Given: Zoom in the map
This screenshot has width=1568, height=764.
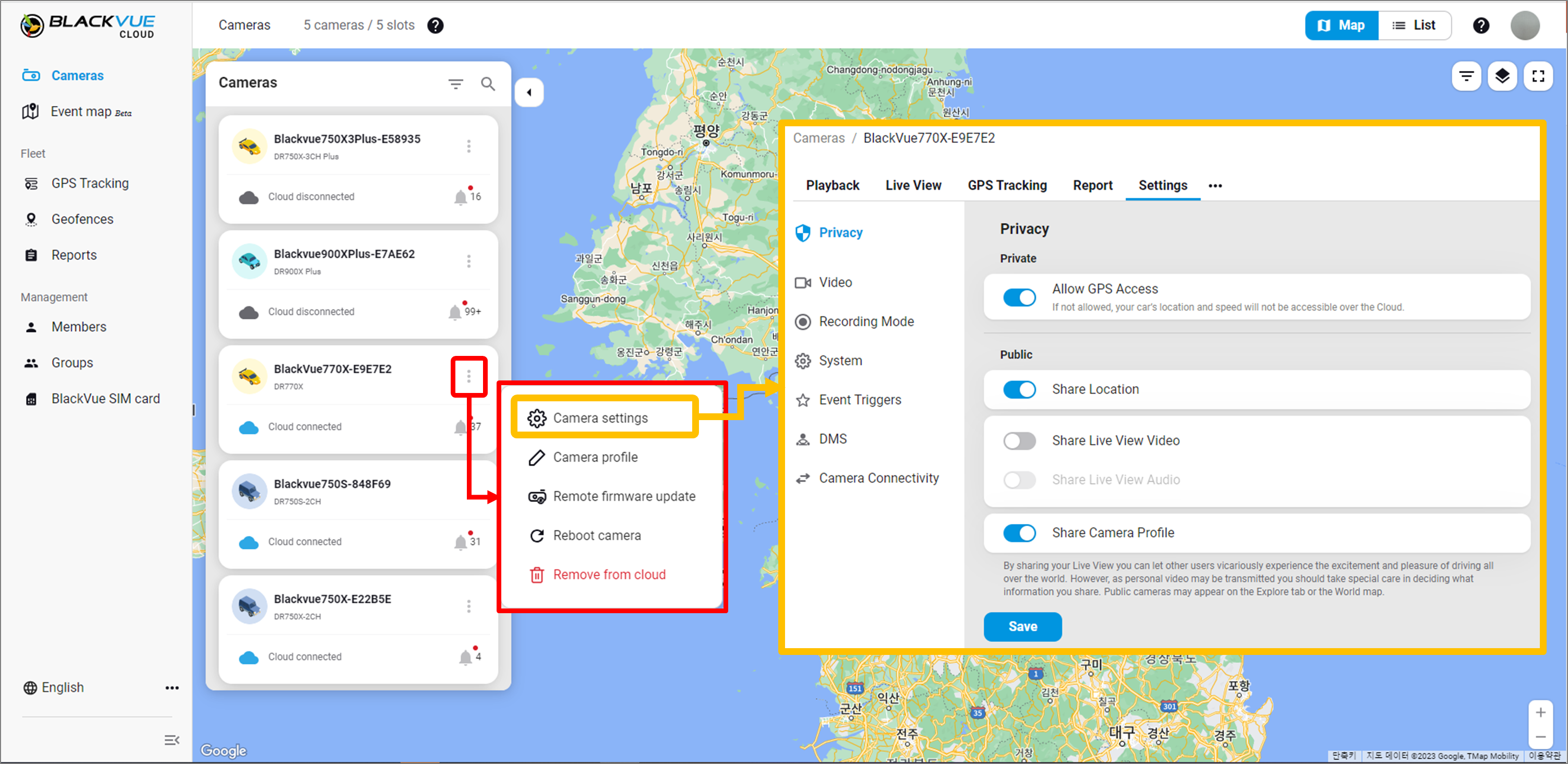Looking at the screenshot, I should [x=1540, y=712].
